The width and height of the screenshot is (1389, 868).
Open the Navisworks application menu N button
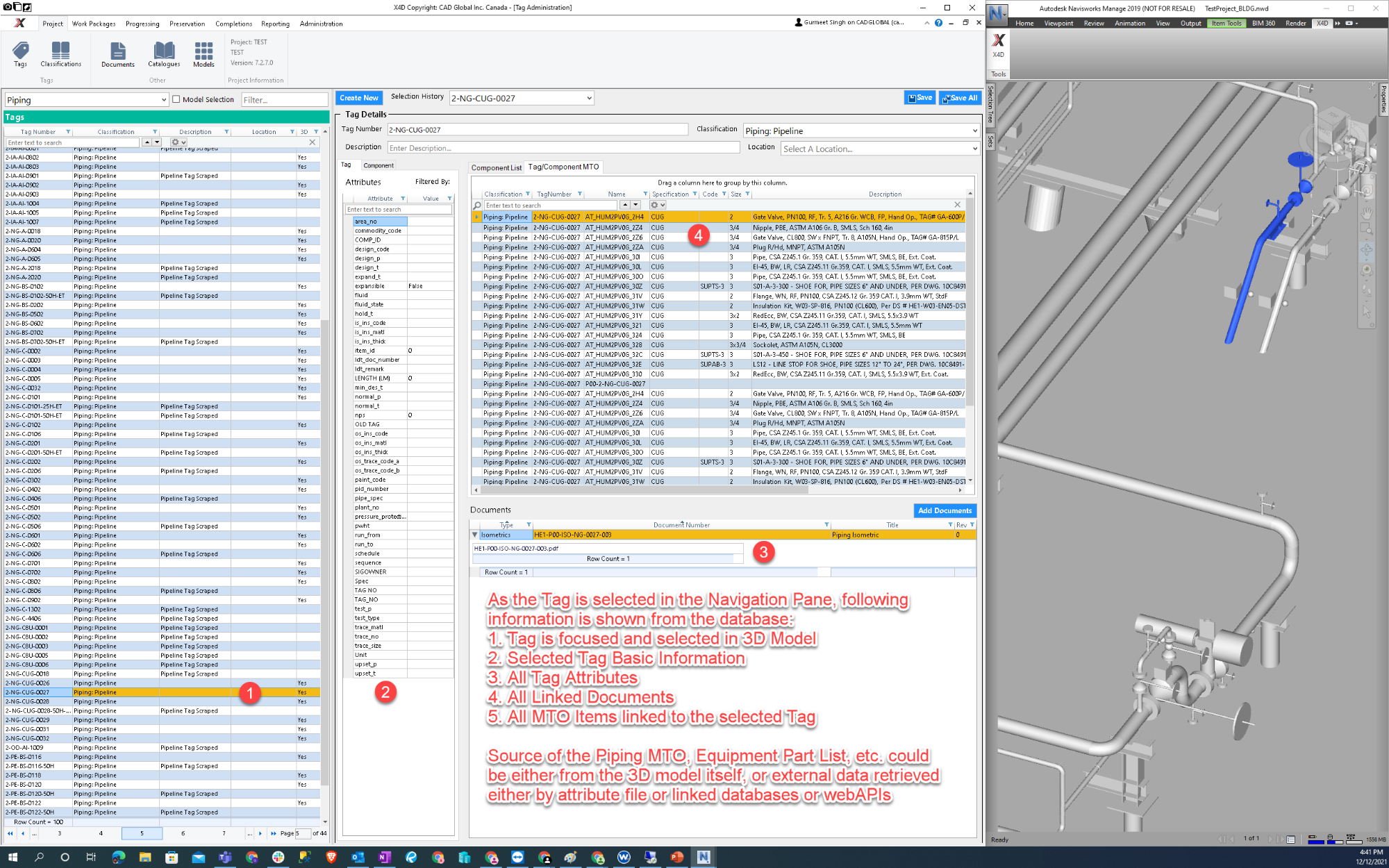click(x=997, y=13)
